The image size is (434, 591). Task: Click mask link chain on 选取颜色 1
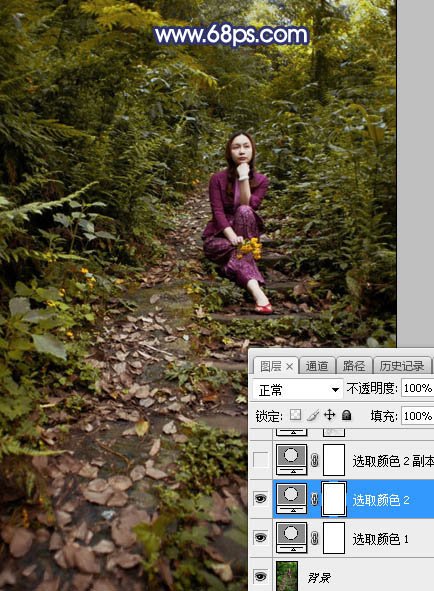(x=315, y=538)
